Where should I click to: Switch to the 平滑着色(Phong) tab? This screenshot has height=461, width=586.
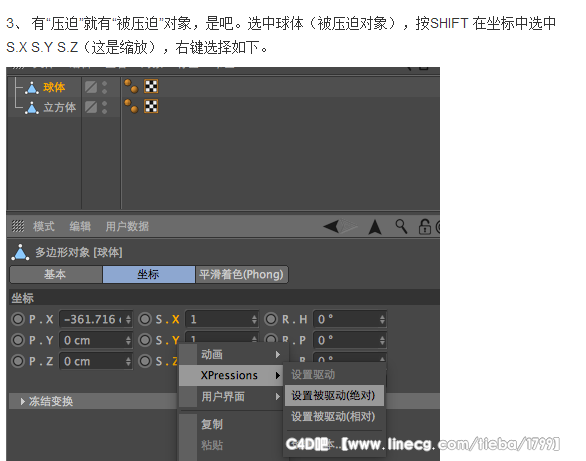[242, 275]
